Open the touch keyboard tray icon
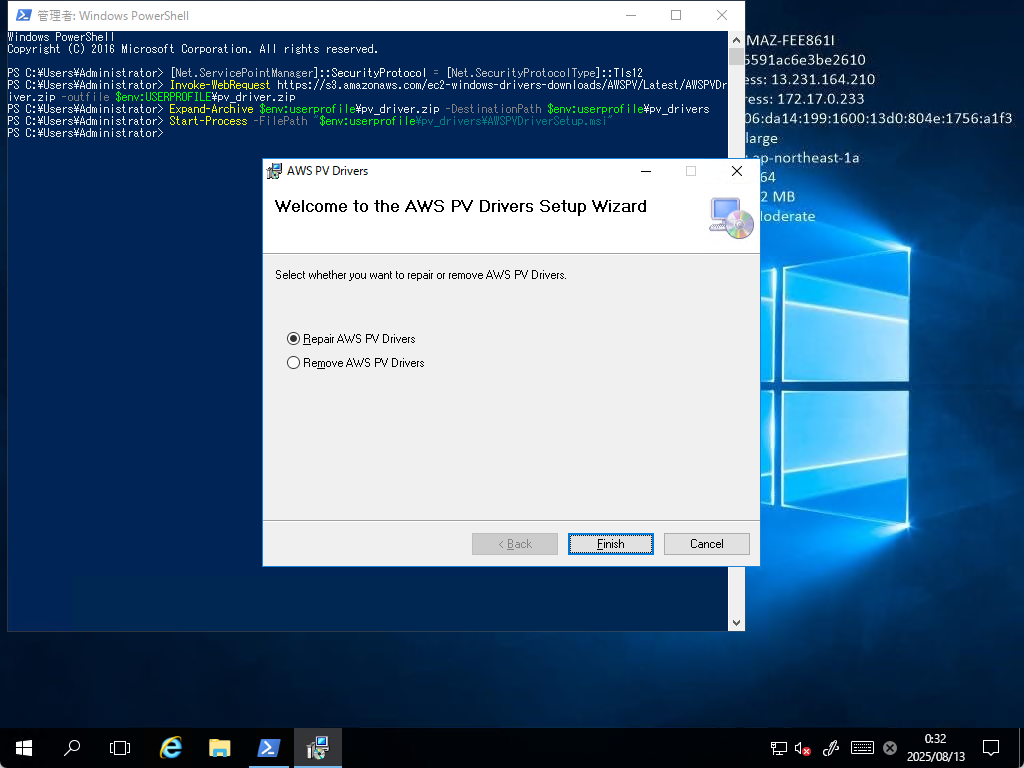Image resolution: width=1024 pixels, height=768 pixels. [x=862, y=748]
